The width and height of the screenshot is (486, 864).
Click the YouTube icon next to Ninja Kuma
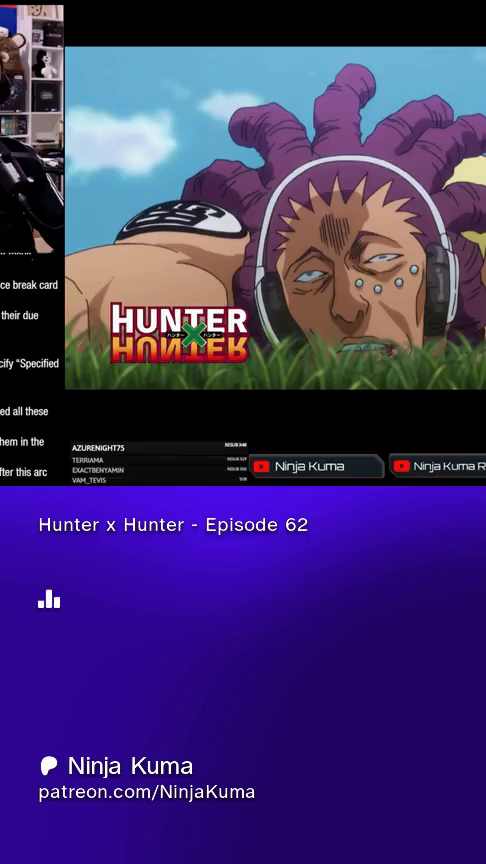tap(261, 466)
